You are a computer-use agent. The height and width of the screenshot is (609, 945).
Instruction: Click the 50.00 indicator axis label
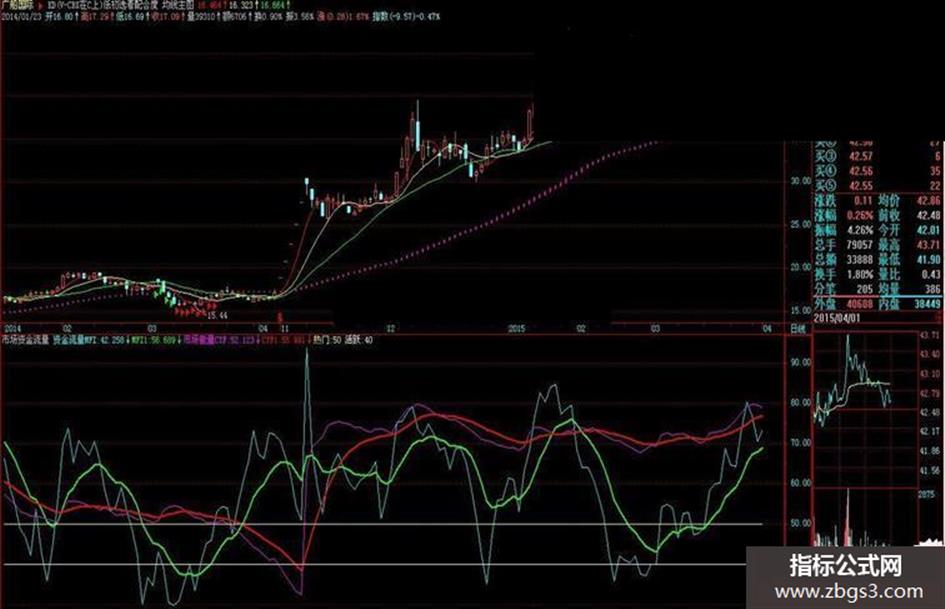(800, 523)
